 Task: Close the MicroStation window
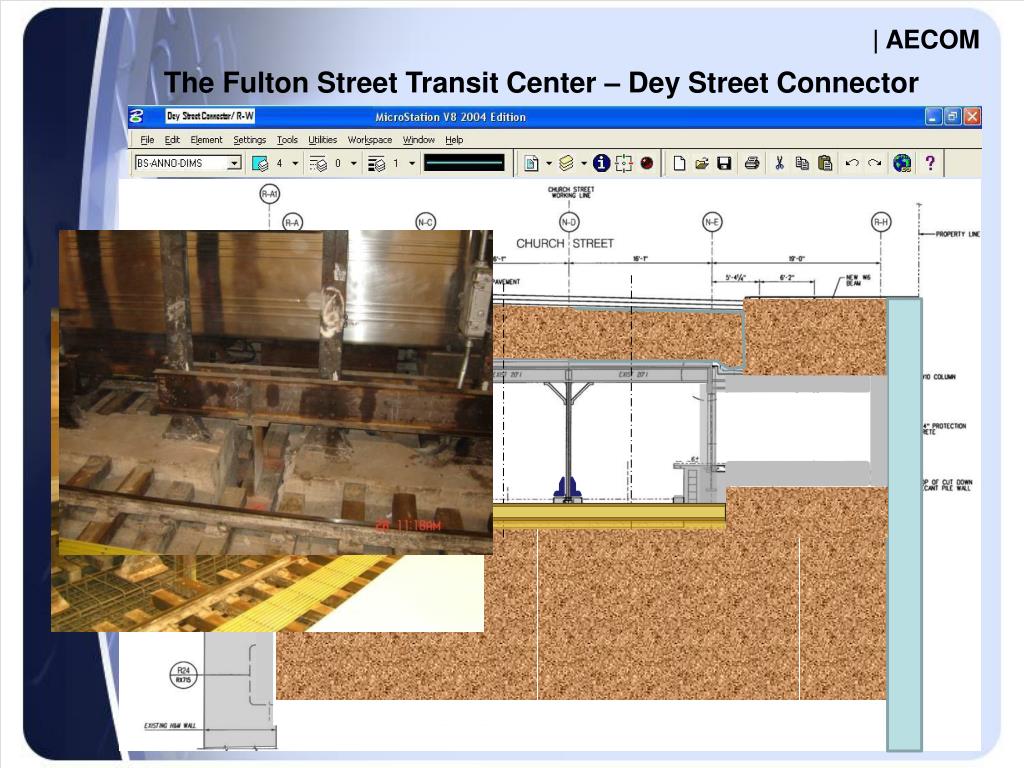click(972, 117)
